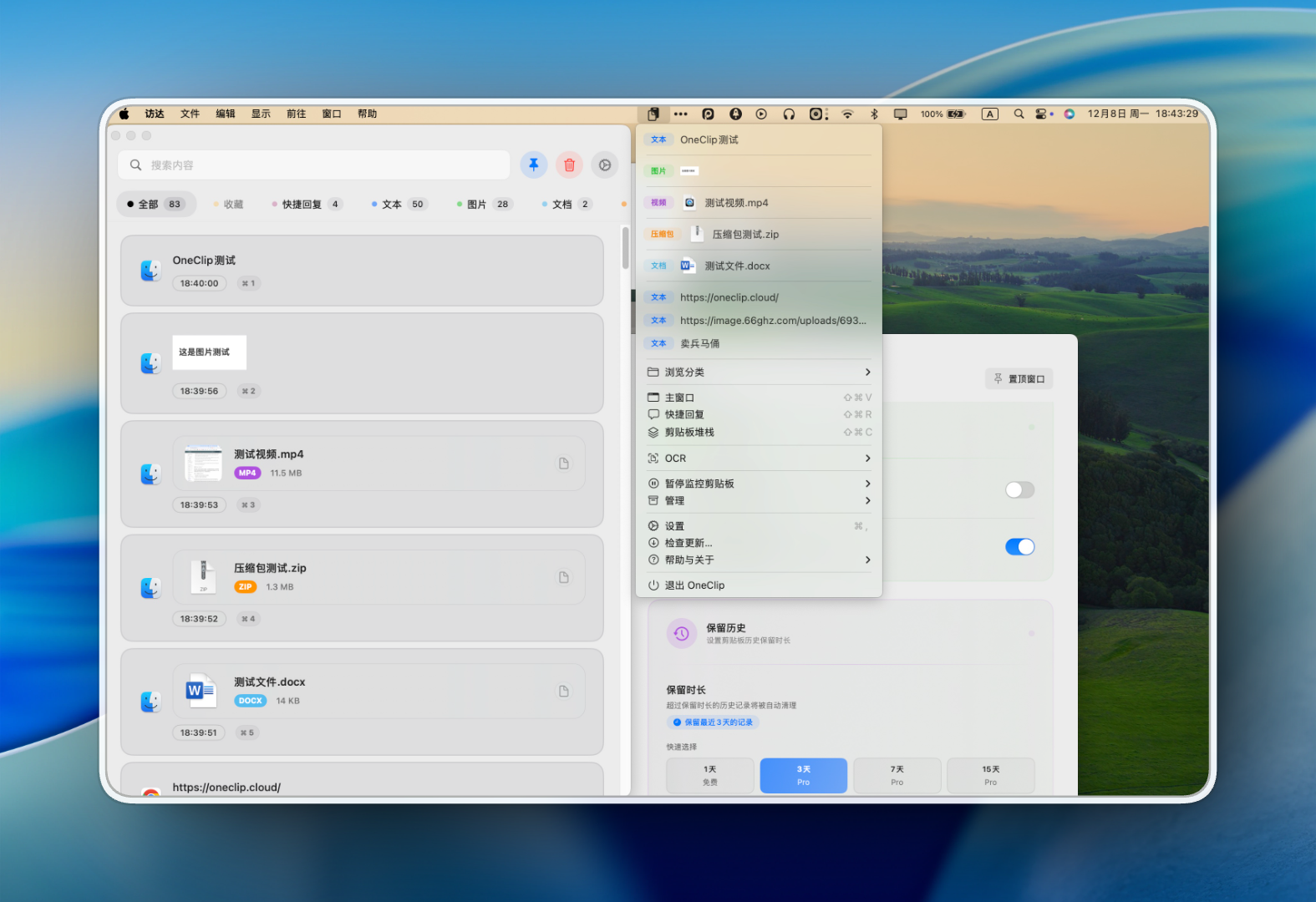
Task: Expand the 暂停监控剪贴板 submenu
Action: (759, 484)
